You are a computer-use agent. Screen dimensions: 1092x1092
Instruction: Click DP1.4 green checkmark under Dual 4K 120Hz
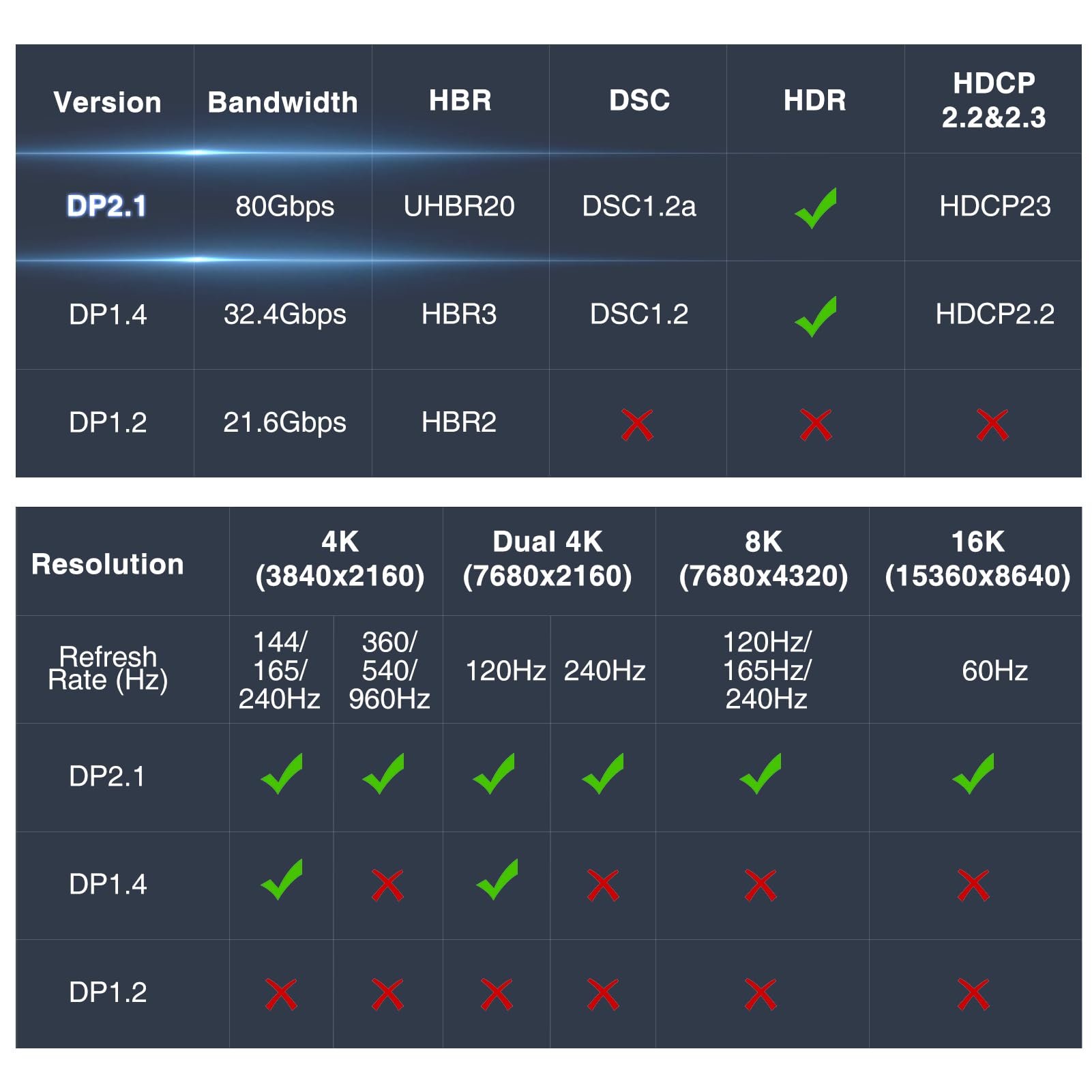(x=497, y=880)
